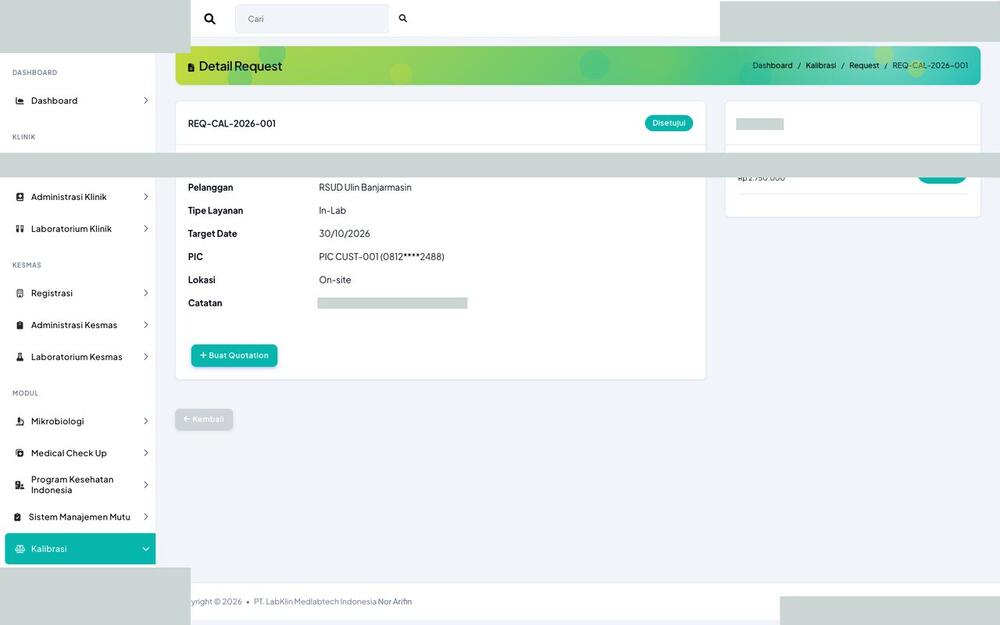Open Administrasi Klinik menu
Image resolution: width=1000 pixels, height=625 pixels.
click(80, 197)
